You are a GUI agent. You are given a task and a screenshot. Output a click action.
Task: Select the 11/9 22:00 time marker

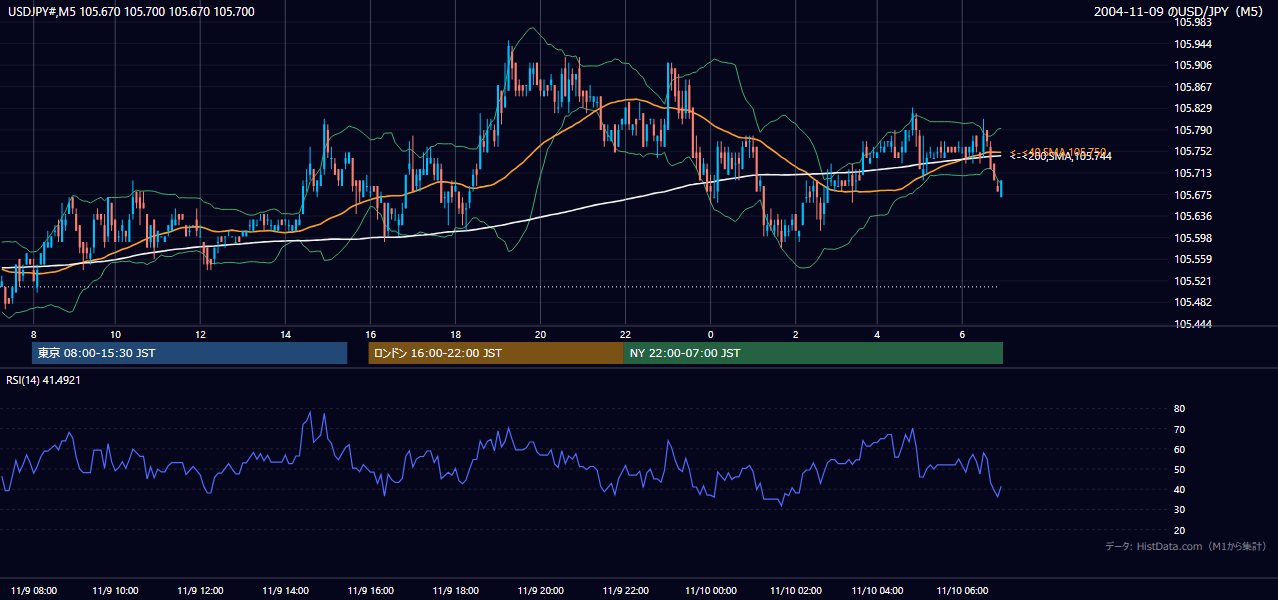point(625,589)
